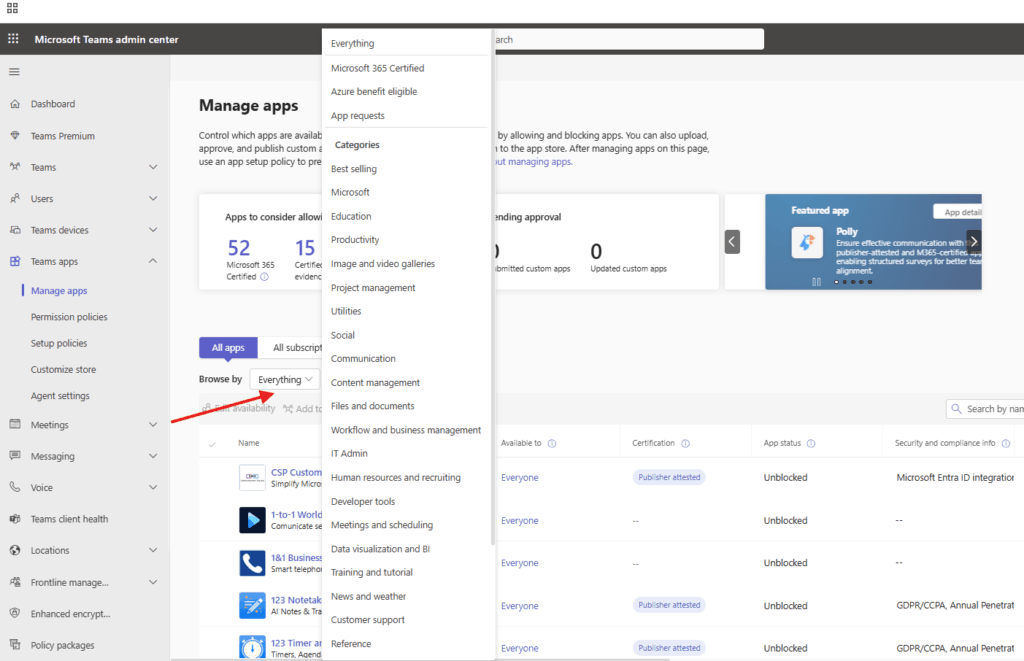Show next featured app with right arrow
This screenshot has width=1024, height=661.
[x=973, y=241]
